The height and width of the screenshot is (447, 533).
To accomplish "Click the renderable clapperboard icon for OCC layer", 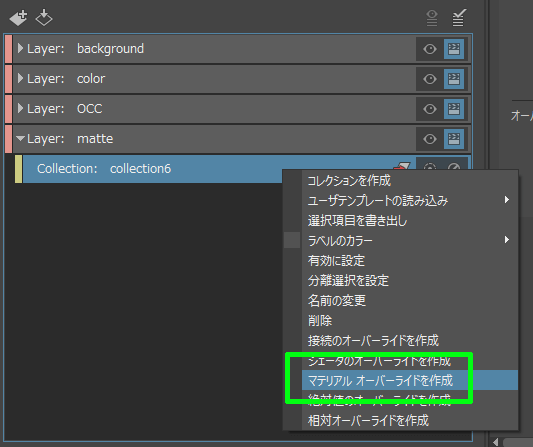I will [x=454, y=109].
